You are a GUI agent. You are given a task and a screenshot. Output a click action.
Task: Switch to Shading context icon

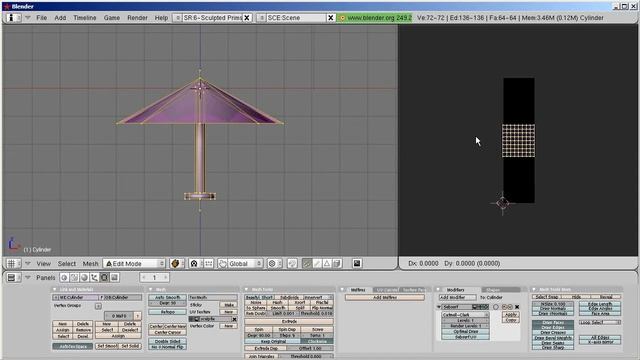pos(84,278)
